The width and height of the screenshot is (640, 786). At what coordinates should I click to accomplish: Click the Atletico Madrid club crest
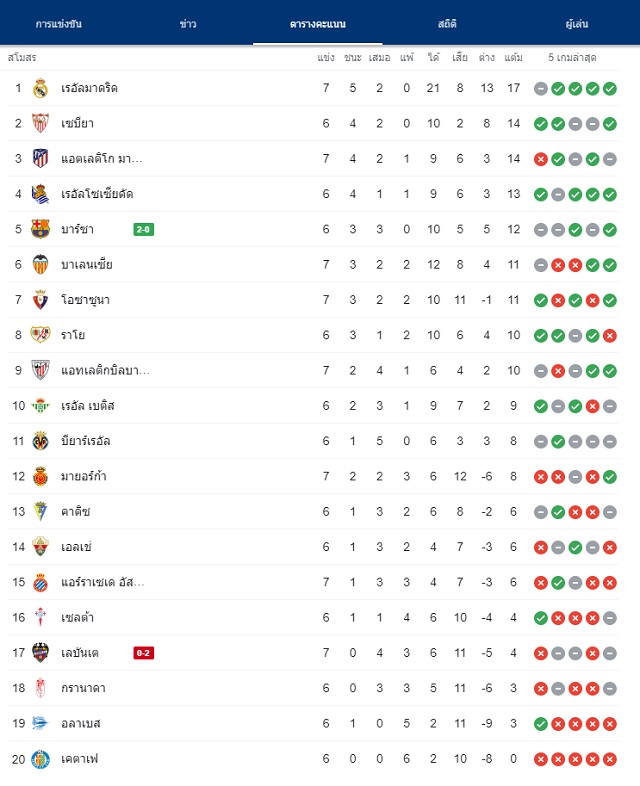pyautogui.click(x=40, y=159)
